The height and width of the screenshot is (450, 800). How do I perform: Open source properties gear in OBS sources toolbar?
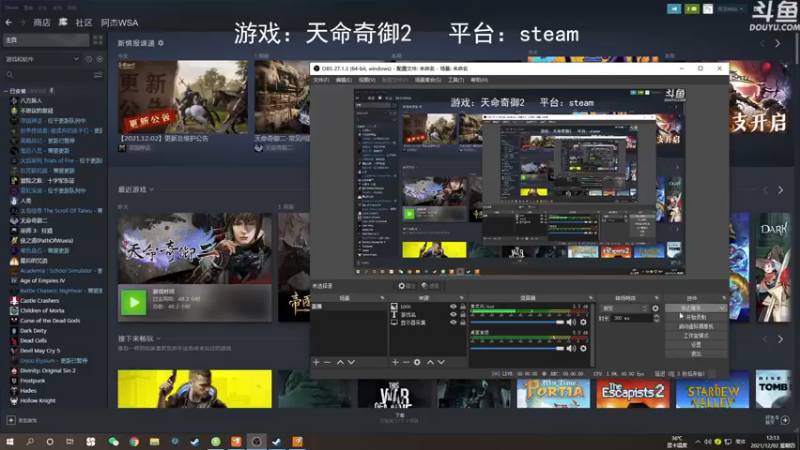(417, 362)
